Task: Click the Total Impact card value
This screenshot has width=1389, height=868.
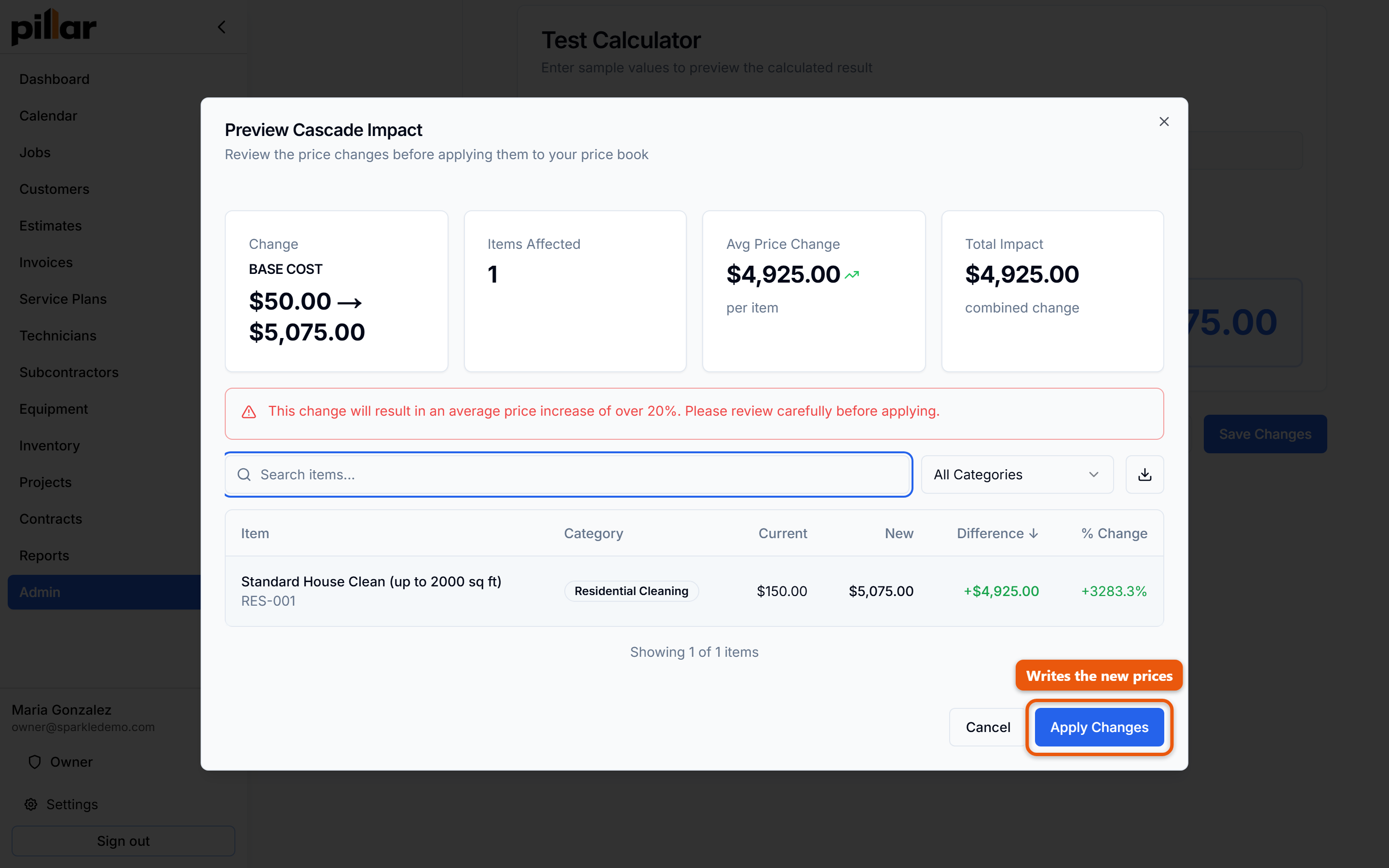Action: (x=1021, y=274)
